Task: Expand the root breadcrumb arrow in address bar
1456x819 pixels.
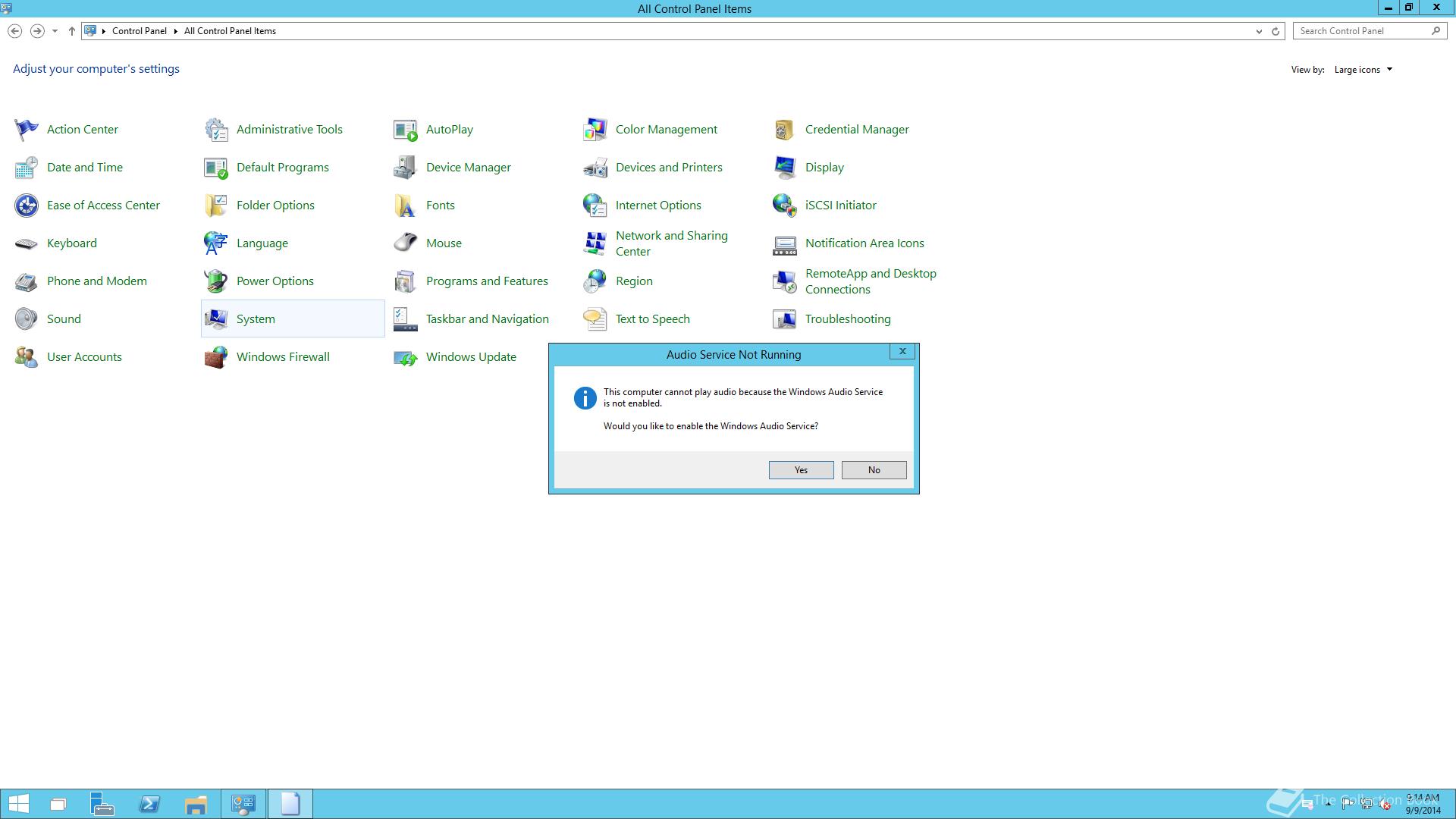Action: [104, 31]
